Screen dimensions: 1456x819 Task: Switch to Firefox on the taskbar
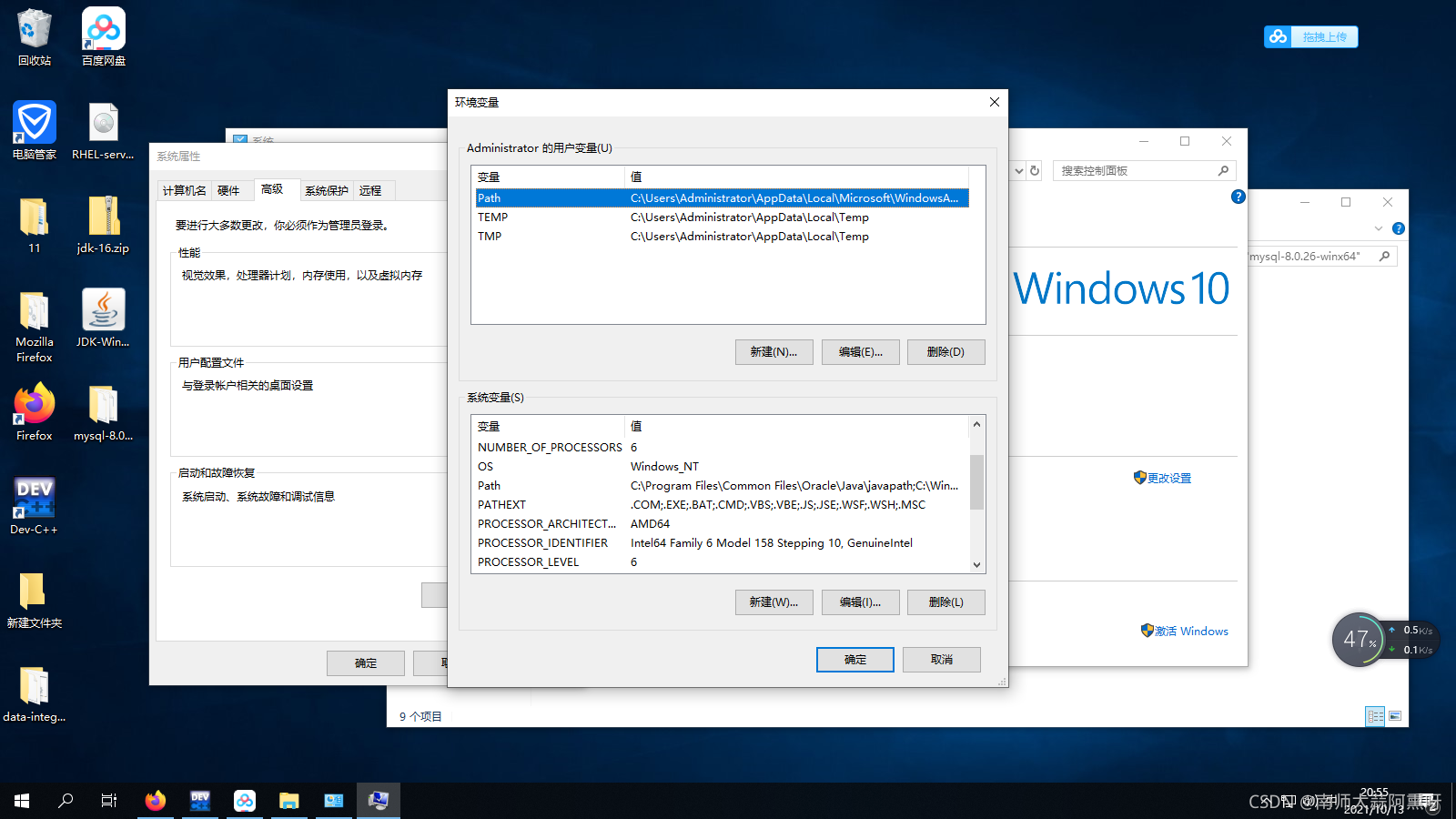(x=156, y=801)
